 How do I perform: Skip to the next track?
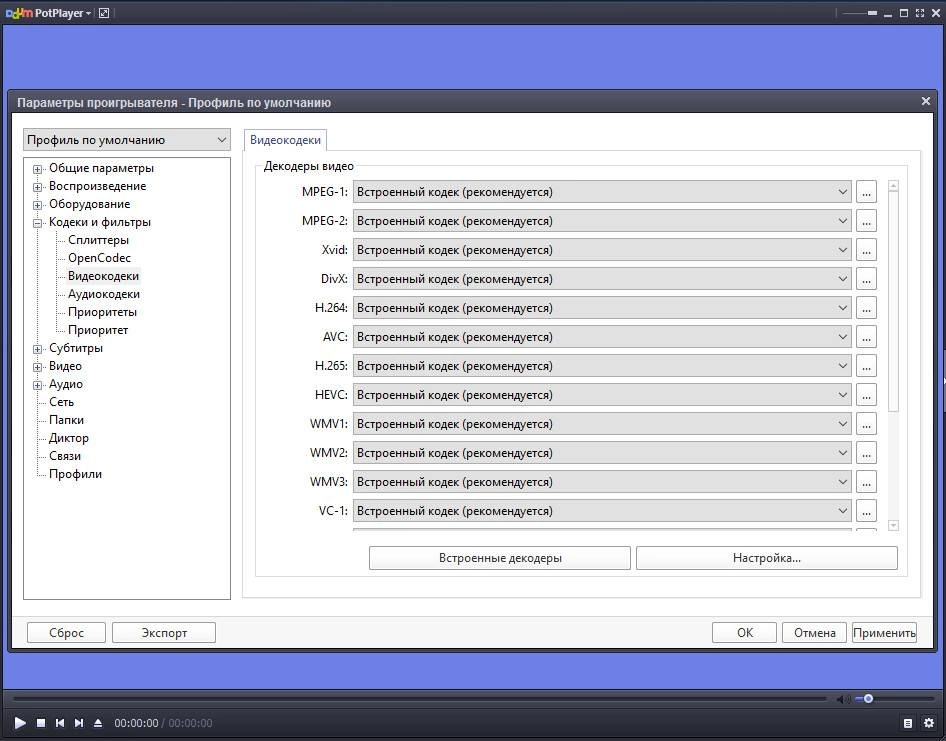[78, 722]
